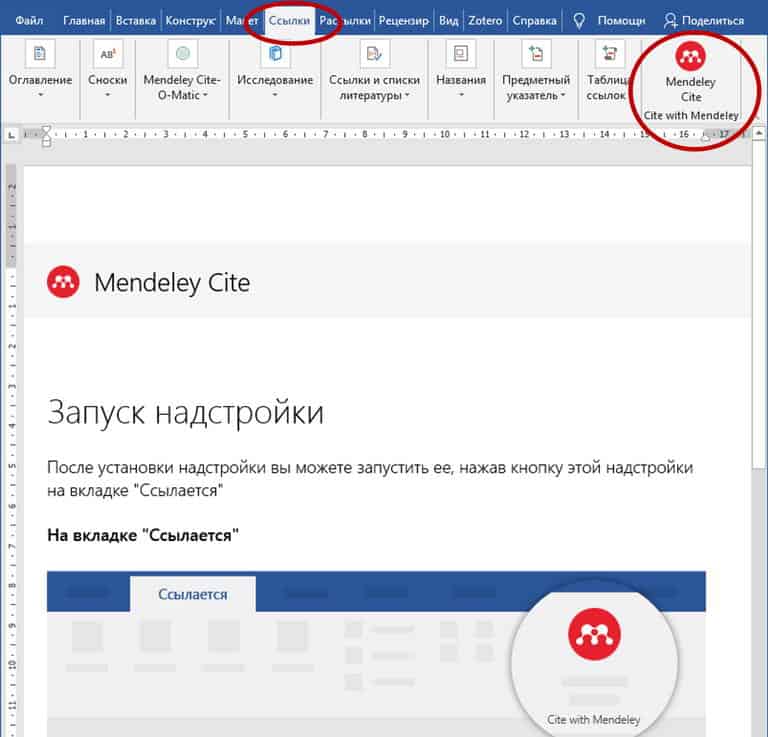Image resolution: width=768 pixels, height=737 pixels.
Task: Click the tab stop selector at ruler corner
Action: (12, 135)
